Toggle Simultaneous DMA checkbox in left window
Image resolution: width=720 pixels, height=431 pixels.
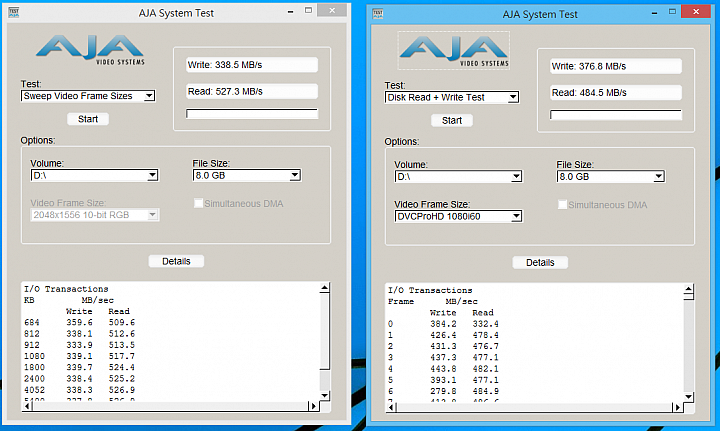pyautogui.click(x=198, y=203)
